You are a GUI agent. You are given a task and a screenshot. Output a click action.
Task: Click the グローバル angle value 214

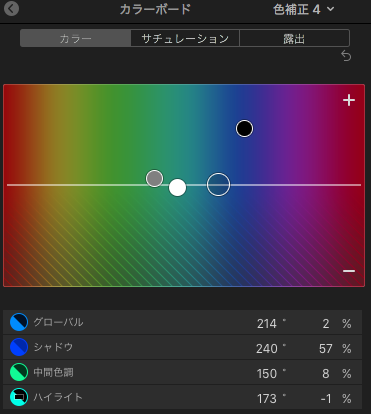click(x=267, y=324)
